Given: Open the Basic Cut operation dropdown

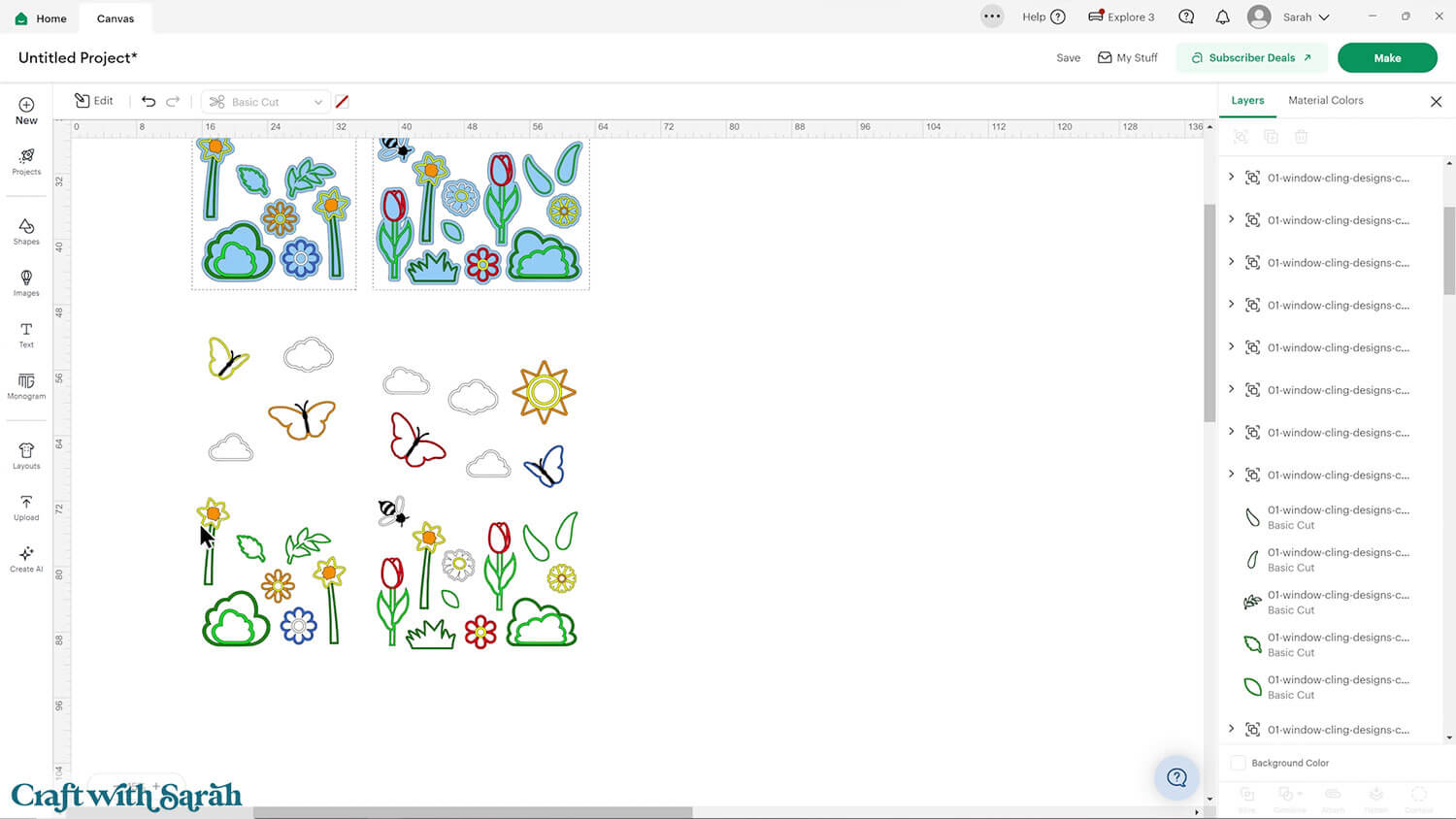Looking at the screenshot, I should [265, 102].
